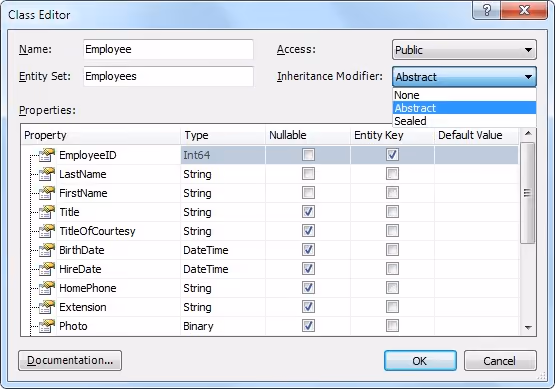Click the FirstName property icon

point(47,193)
